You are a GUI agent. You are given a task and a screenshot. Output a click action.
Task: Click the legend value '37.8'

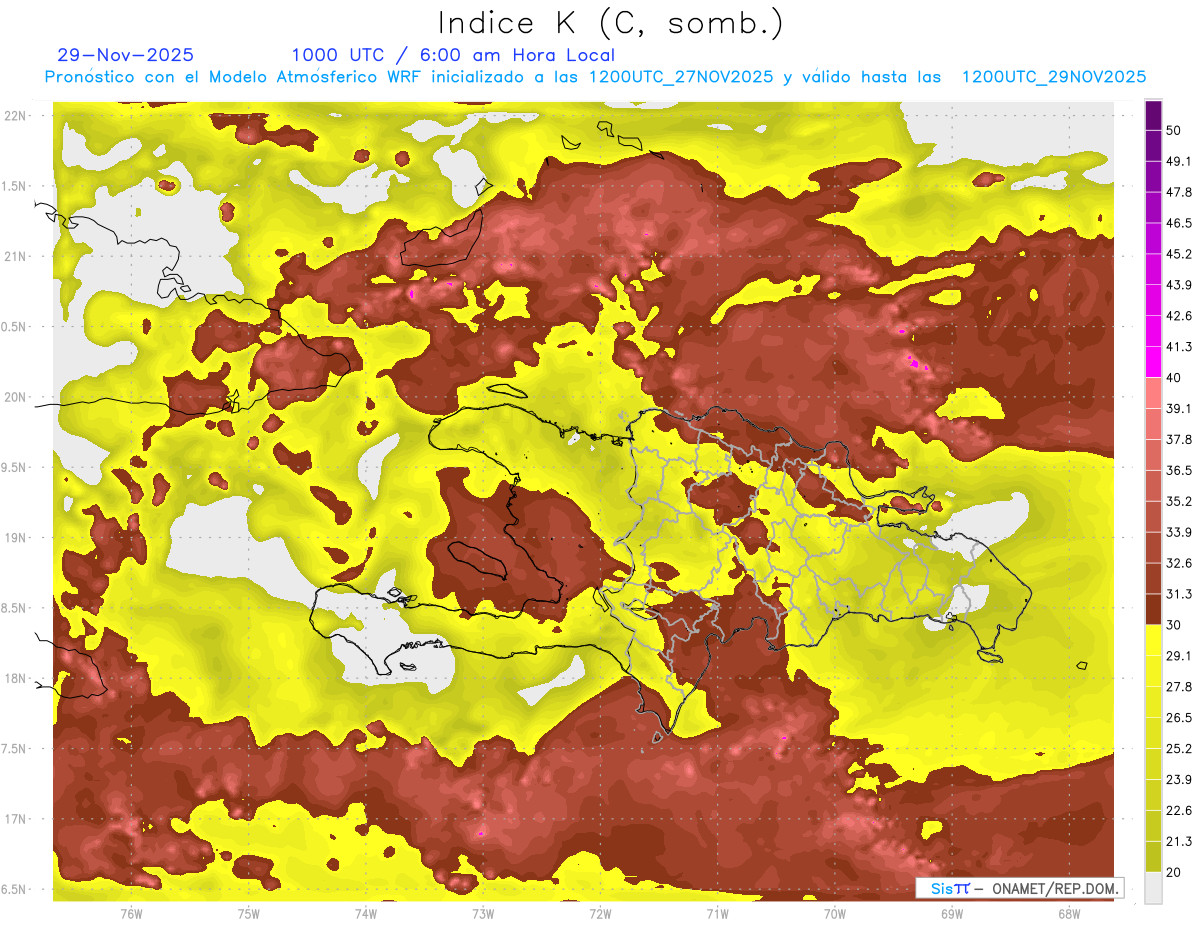[x=1178, y=440]
